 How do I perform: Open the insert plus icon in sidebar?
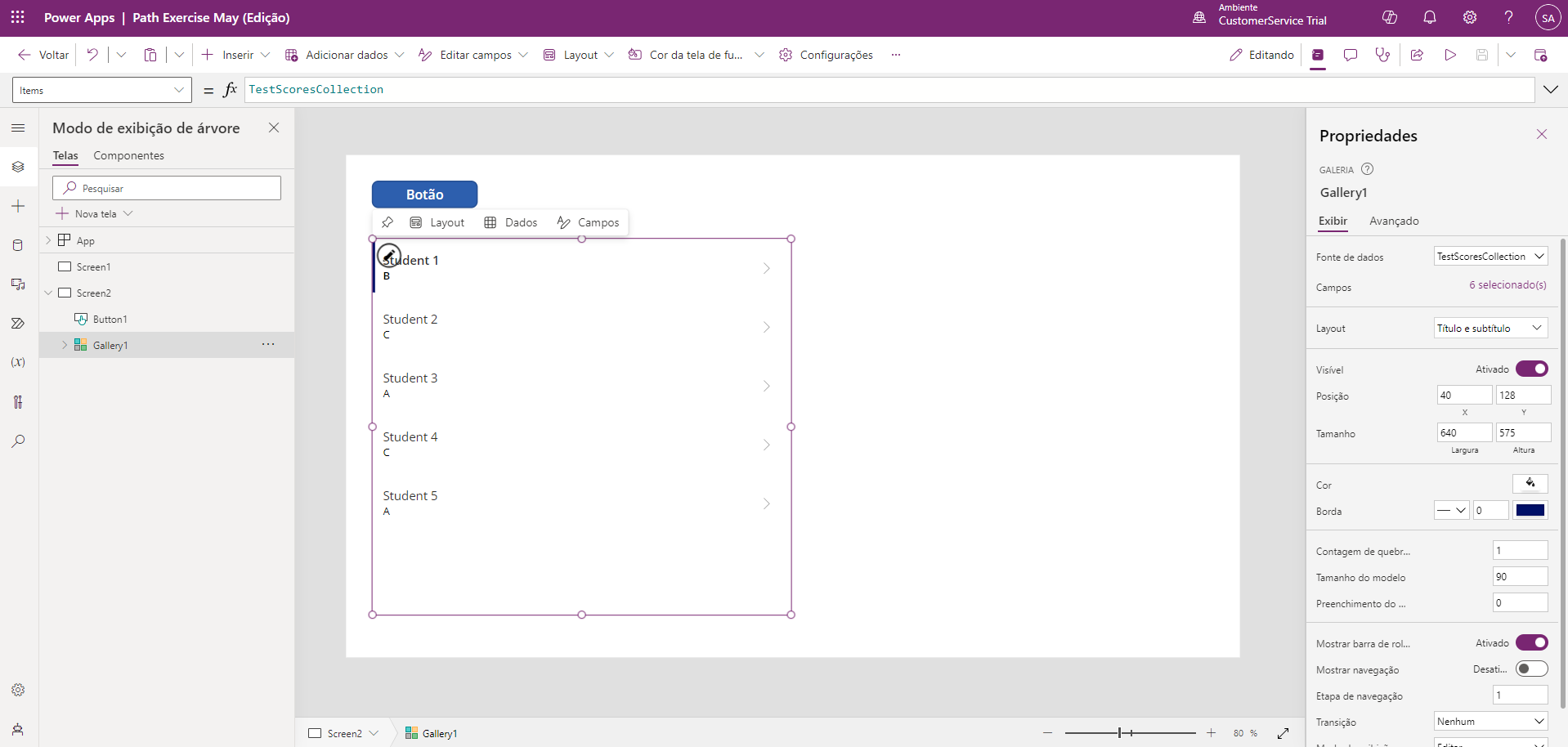[18, 206]
